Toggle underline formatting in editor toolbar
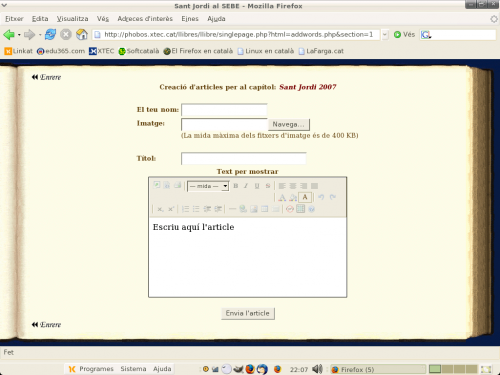The image size is (500, 375). 257,186
